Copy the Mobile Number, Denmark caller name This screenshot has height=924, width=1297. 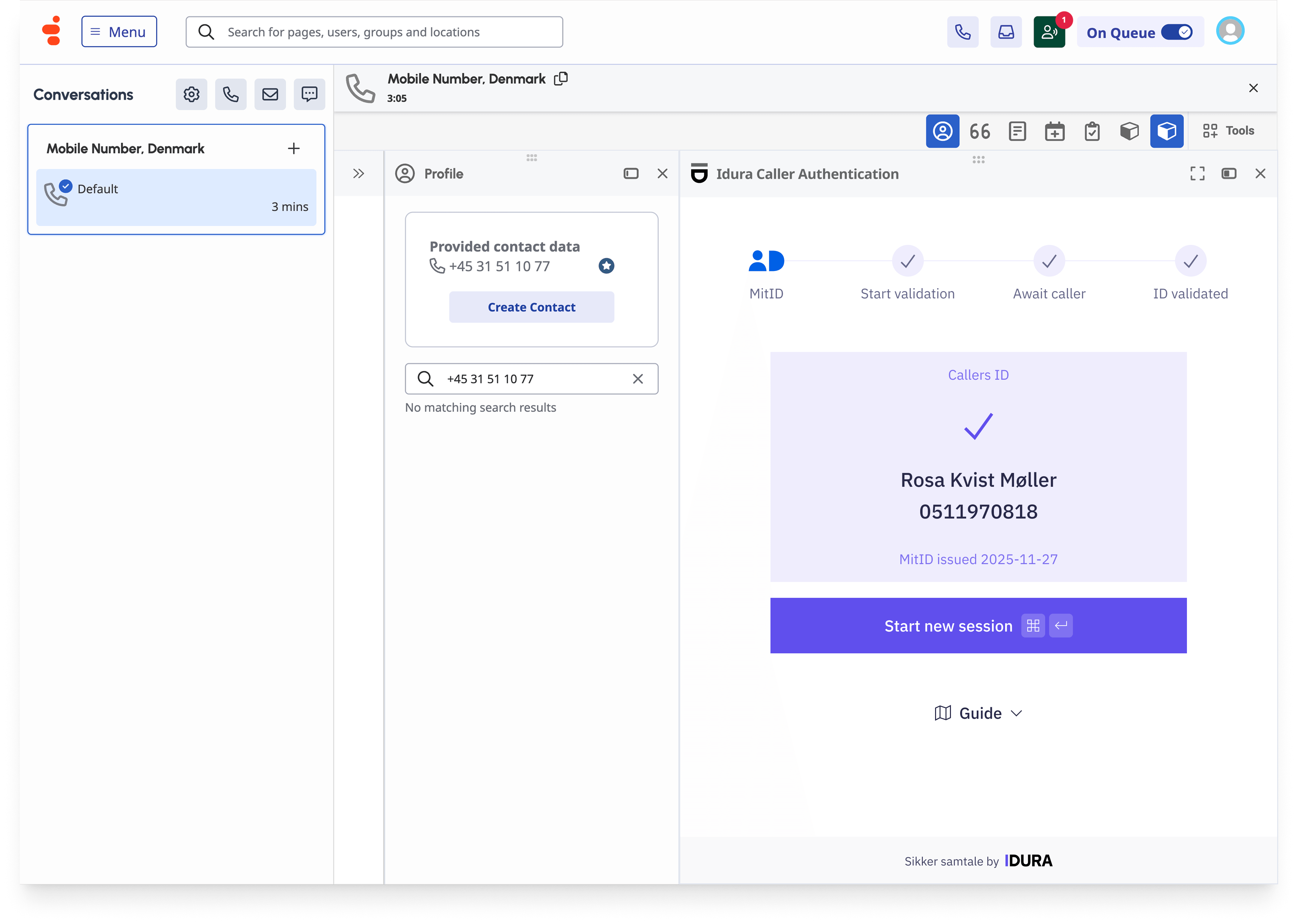tap(561, 79)
